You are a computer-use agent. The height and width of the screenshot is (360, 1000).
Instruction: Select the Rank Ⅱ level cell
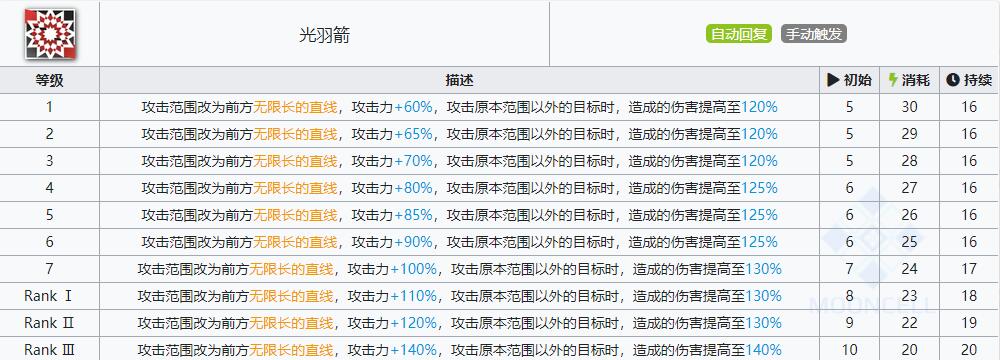50,323
